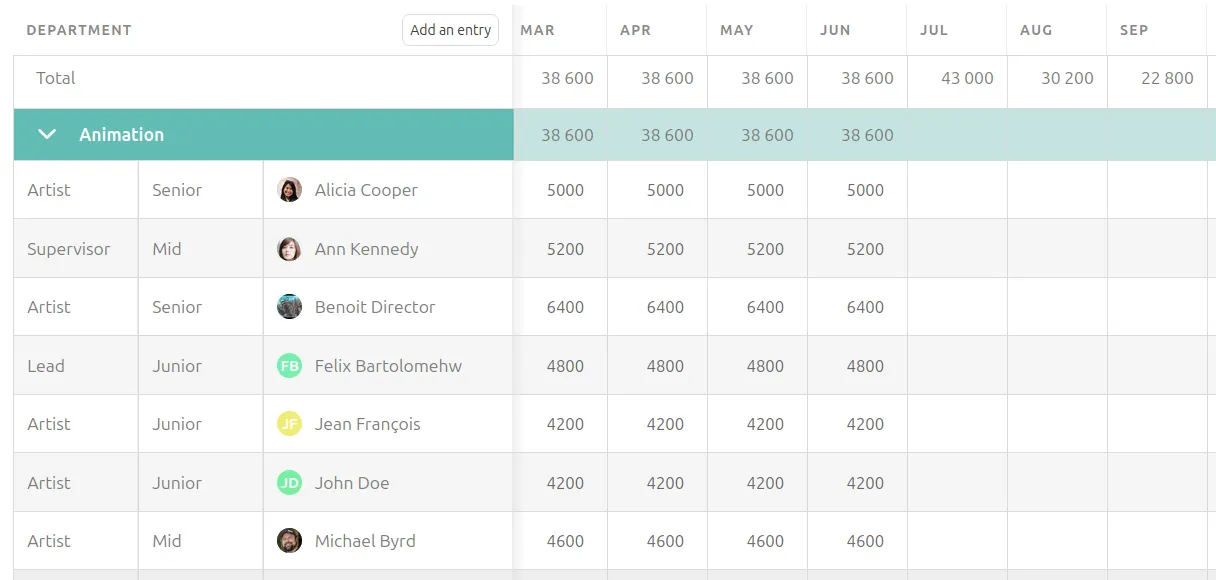Click the JF initials avatar

289,424
